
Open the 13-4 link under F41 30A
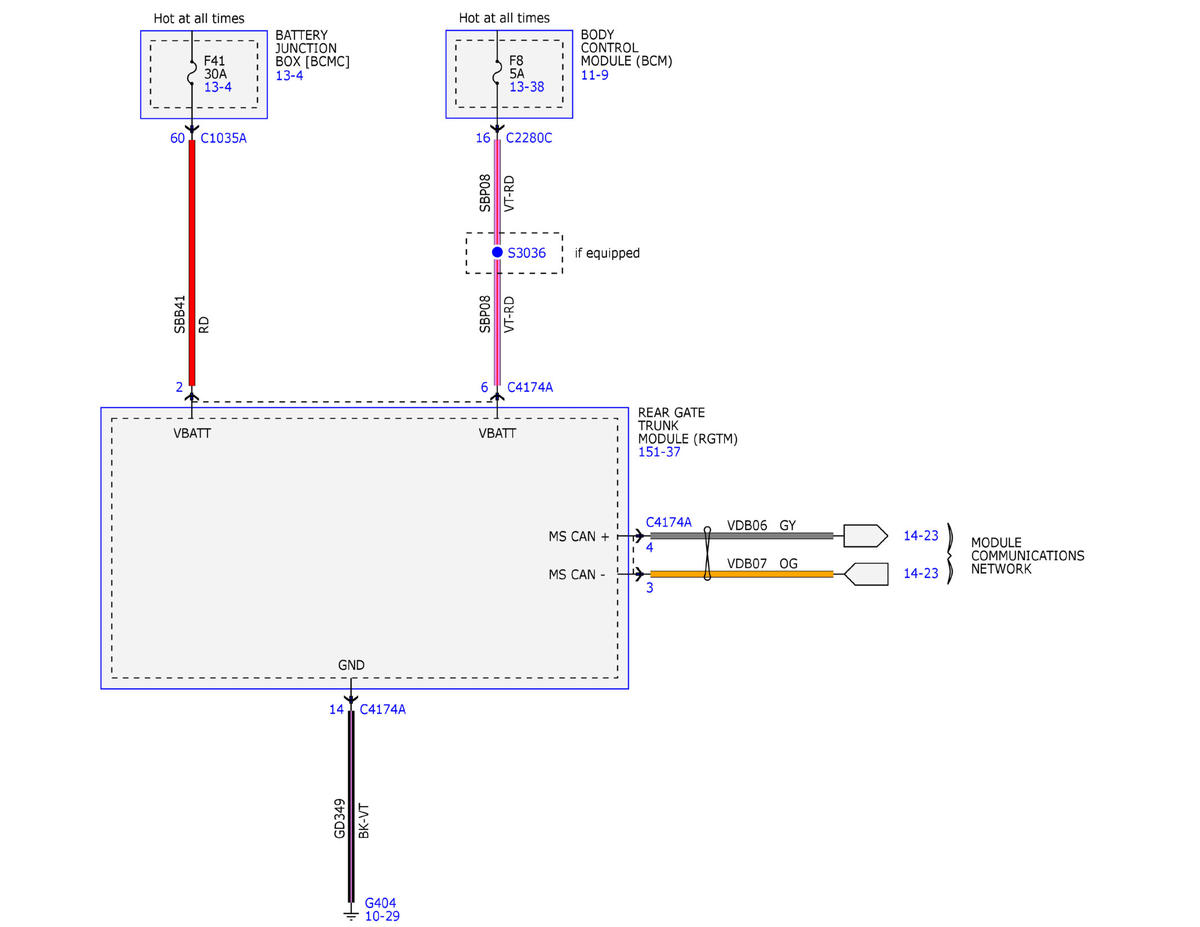[218, 88]
